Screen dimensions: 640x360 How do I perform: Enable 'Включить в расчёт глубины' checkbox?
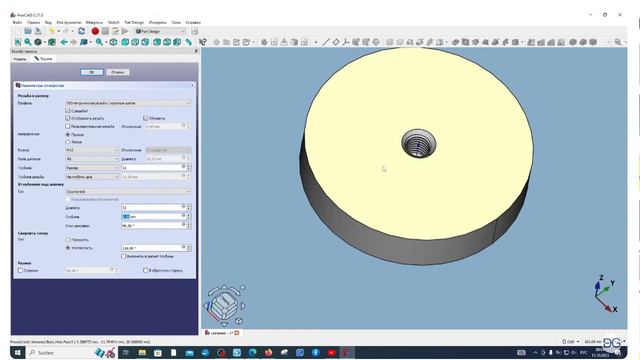tap(123, 256)
